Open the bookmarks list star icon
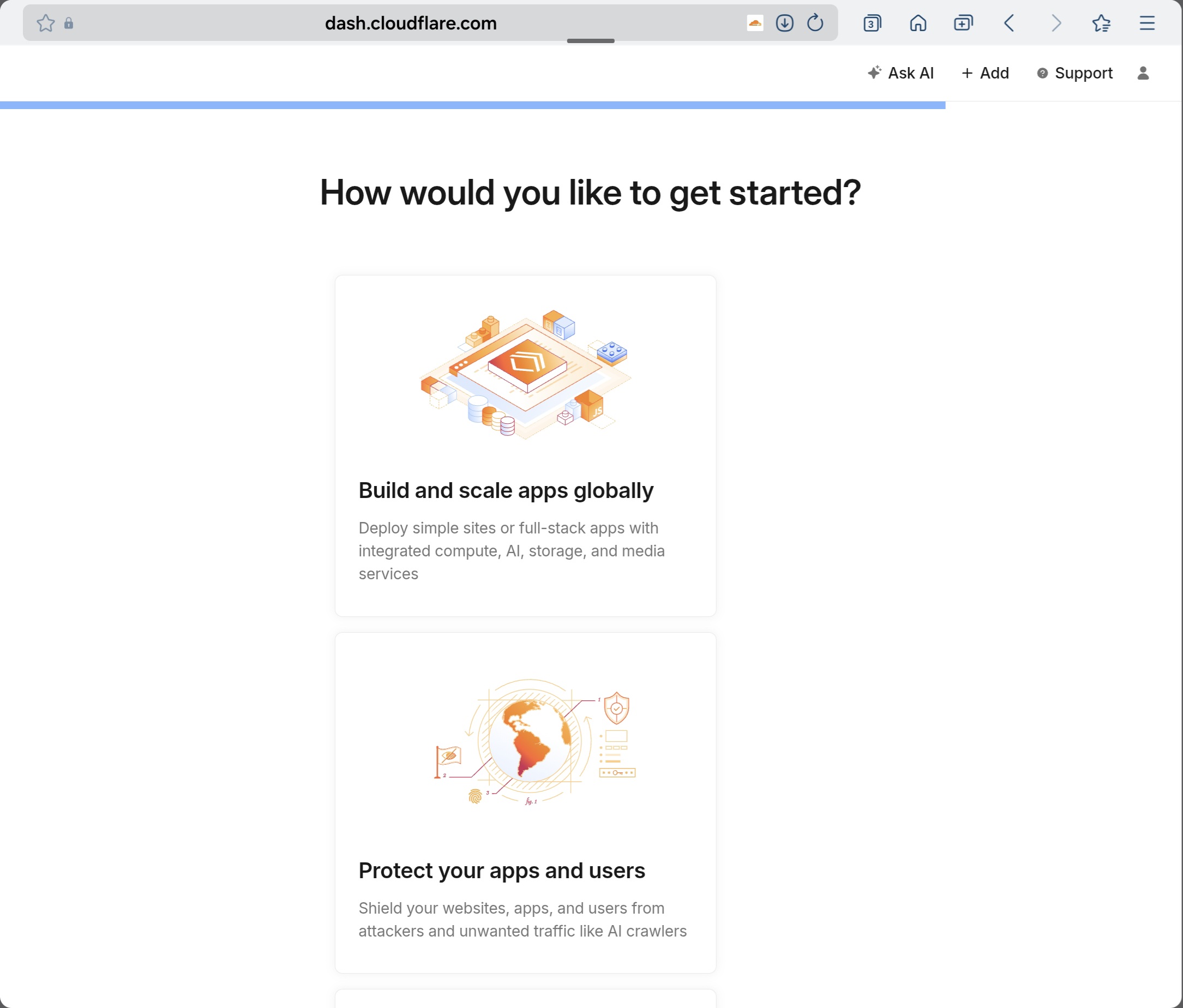The width and height of the screenshot is (1183, 1008). (x=1101, y=23)
